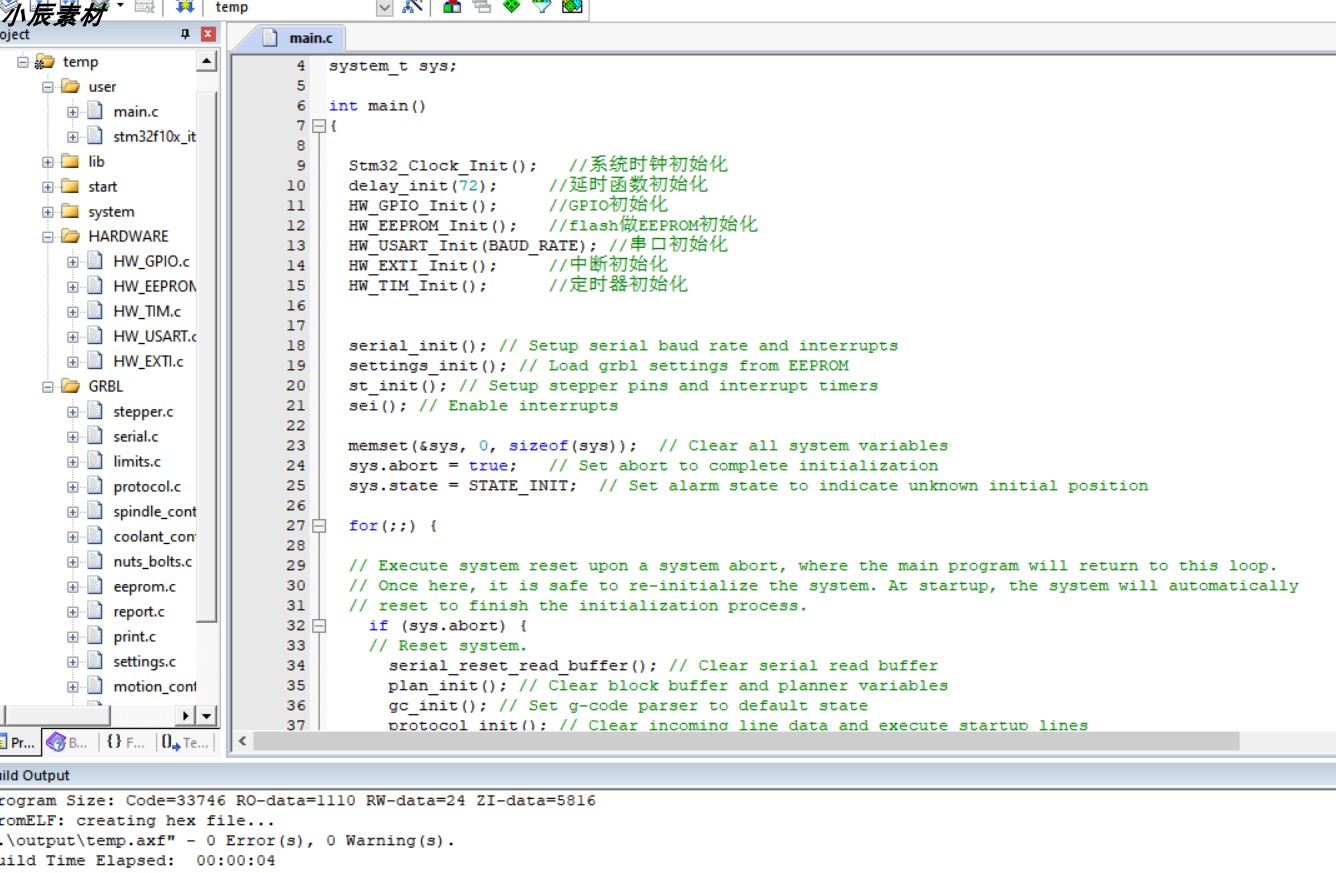Select HW_EEPROM file in the tree
This screenshot has height=873, width=1336.
coord(154,287)
